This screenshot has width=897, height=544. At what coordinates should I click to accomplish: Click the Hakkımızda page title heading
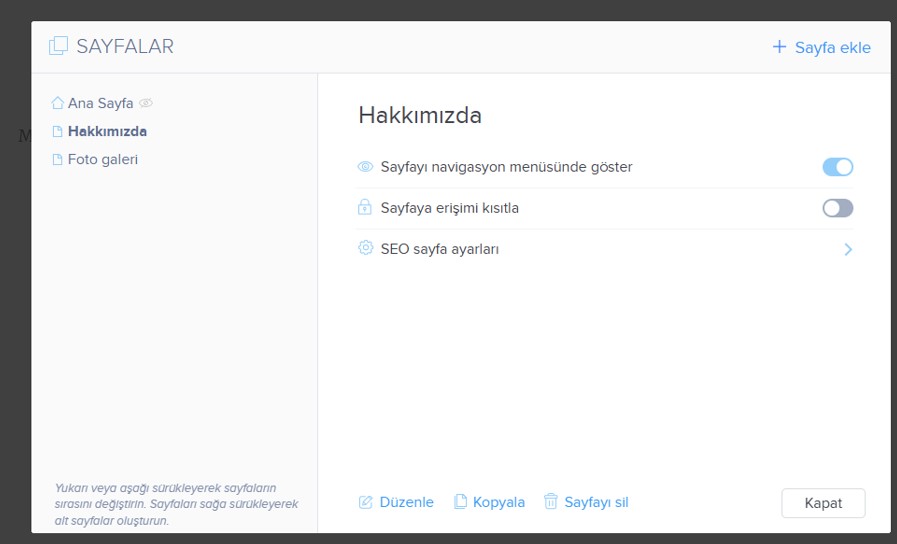pos(420,115)
